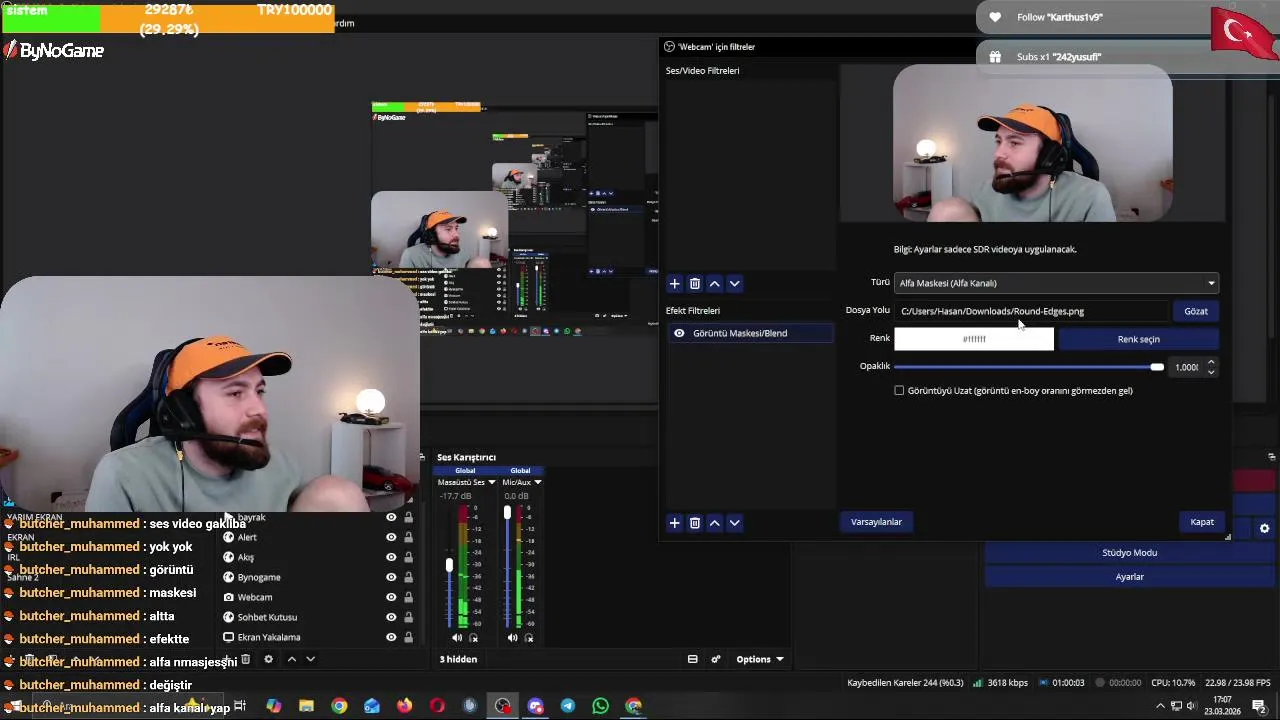Screen dimensions: 1280x720
Task: Move audio/video filter up
Action: [714, 284]
